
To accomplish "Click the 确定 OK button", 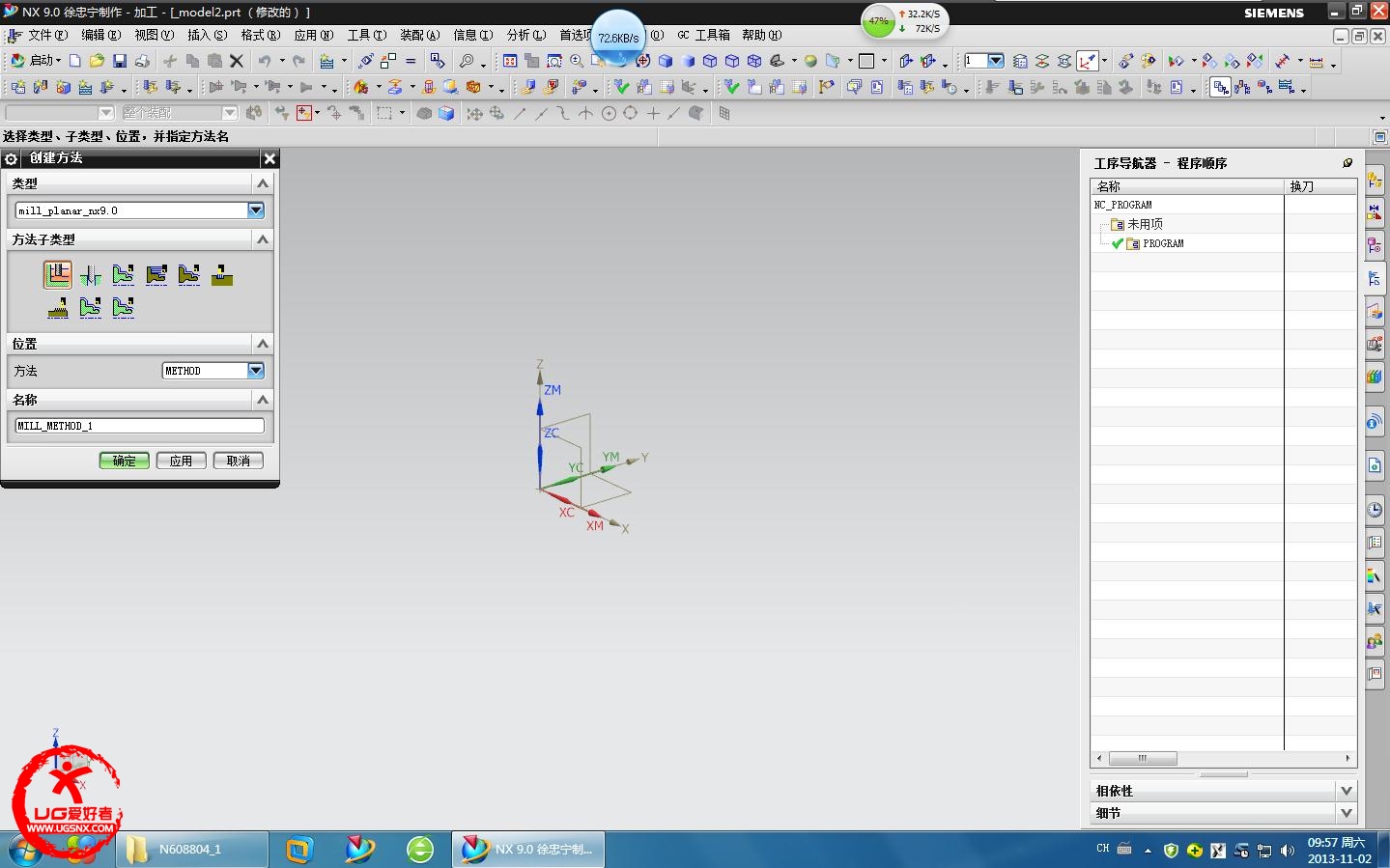I will click(x=125, y=461).
